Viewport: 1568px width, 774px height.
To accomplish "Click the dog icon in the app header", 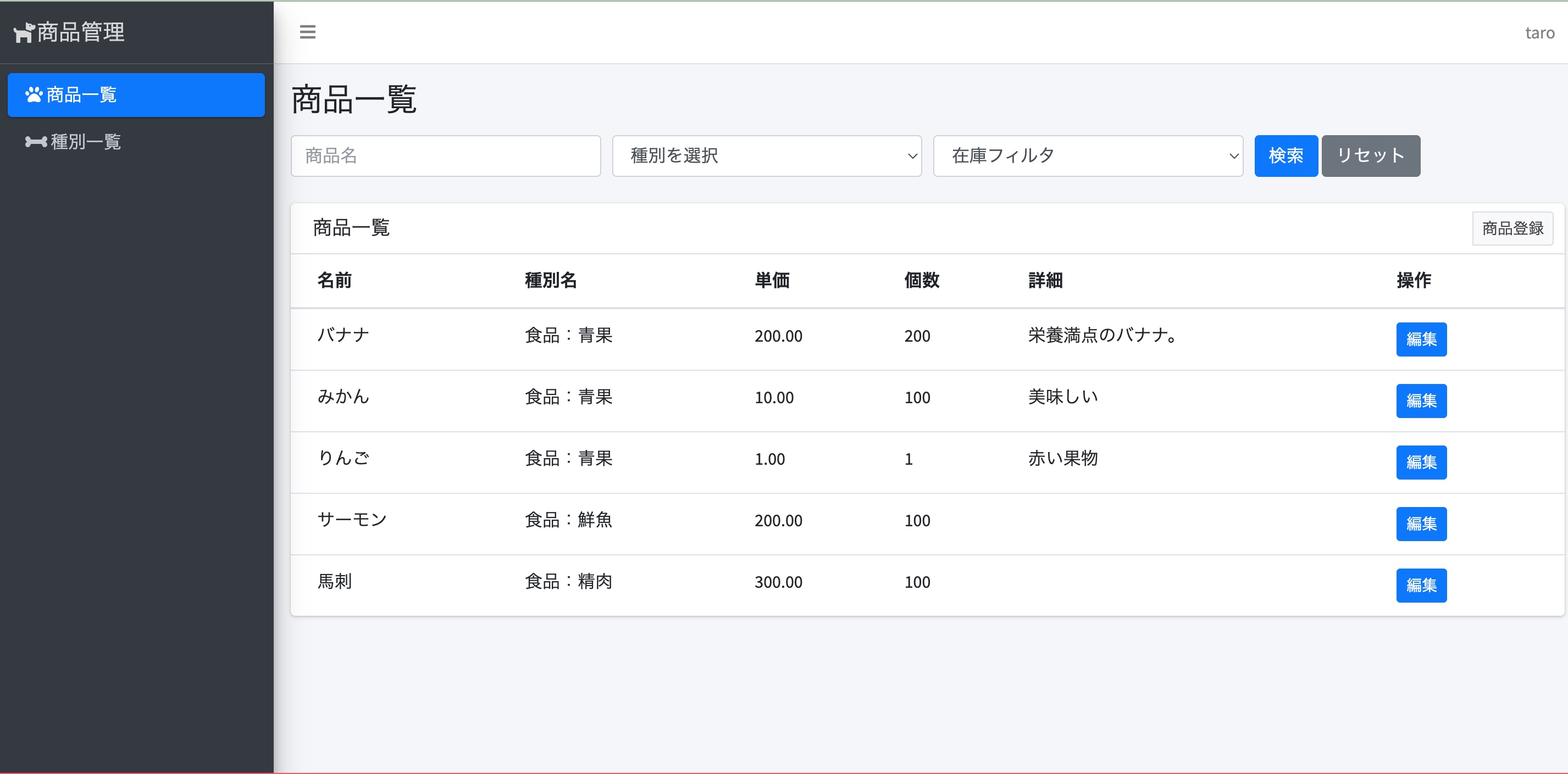I will (24, 32).
